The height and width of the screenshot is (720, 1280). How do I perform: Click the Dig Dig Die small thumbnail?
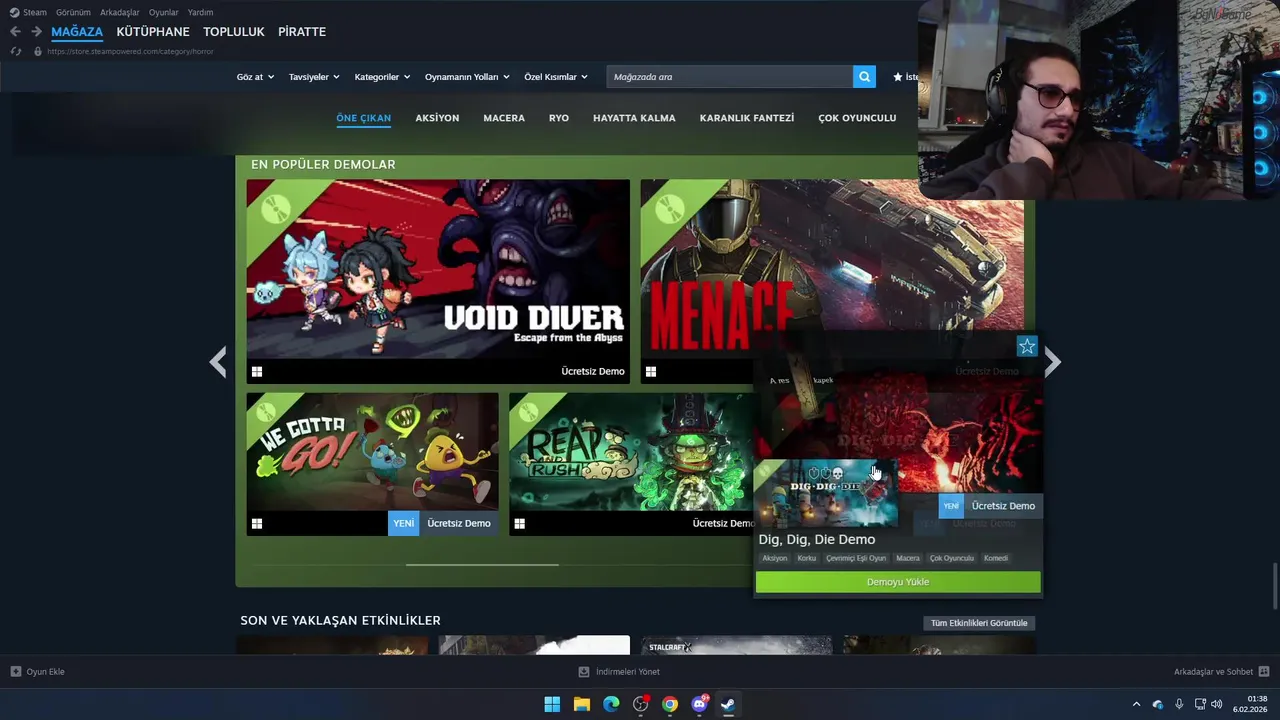point(827,493)
